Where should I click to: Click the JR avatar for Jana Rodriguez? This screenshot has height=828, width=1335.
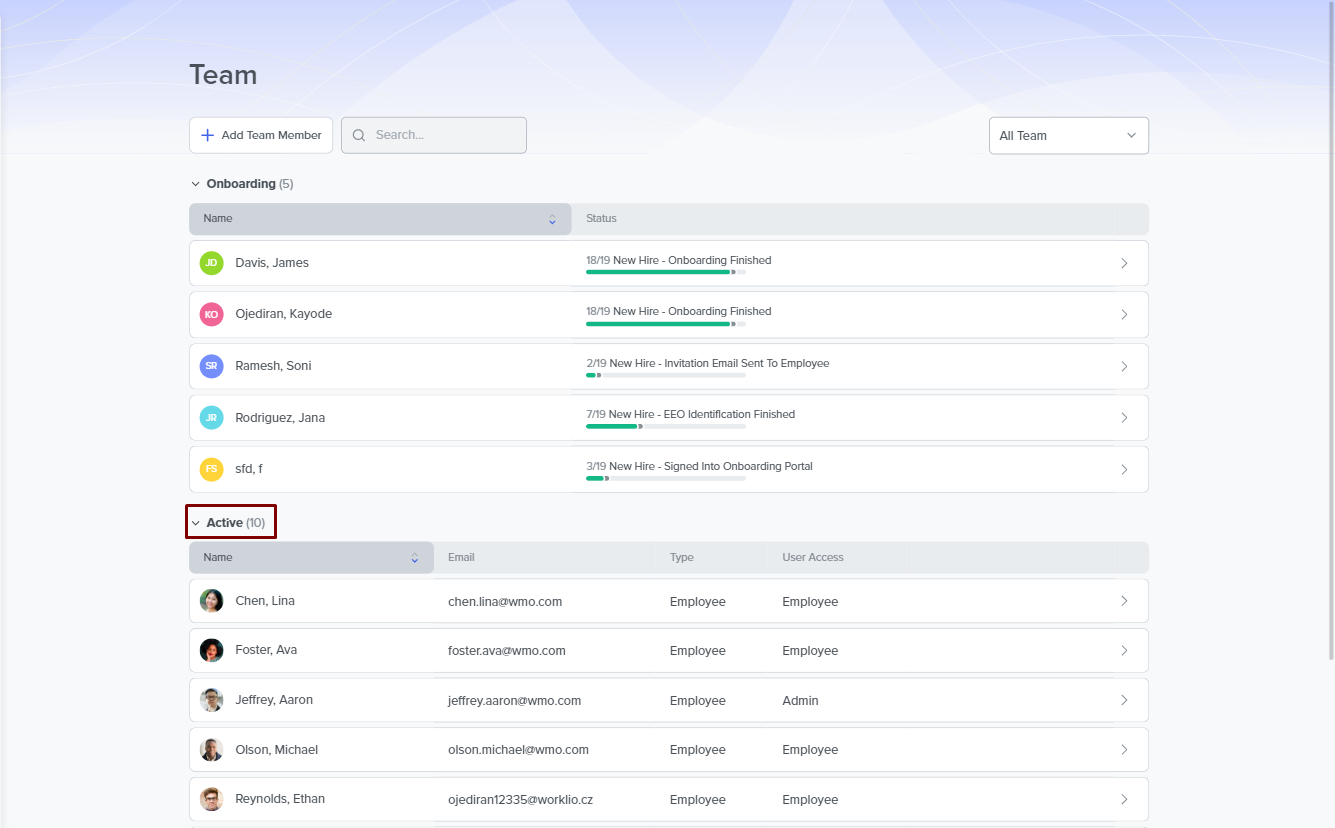[x=211, y=418]
